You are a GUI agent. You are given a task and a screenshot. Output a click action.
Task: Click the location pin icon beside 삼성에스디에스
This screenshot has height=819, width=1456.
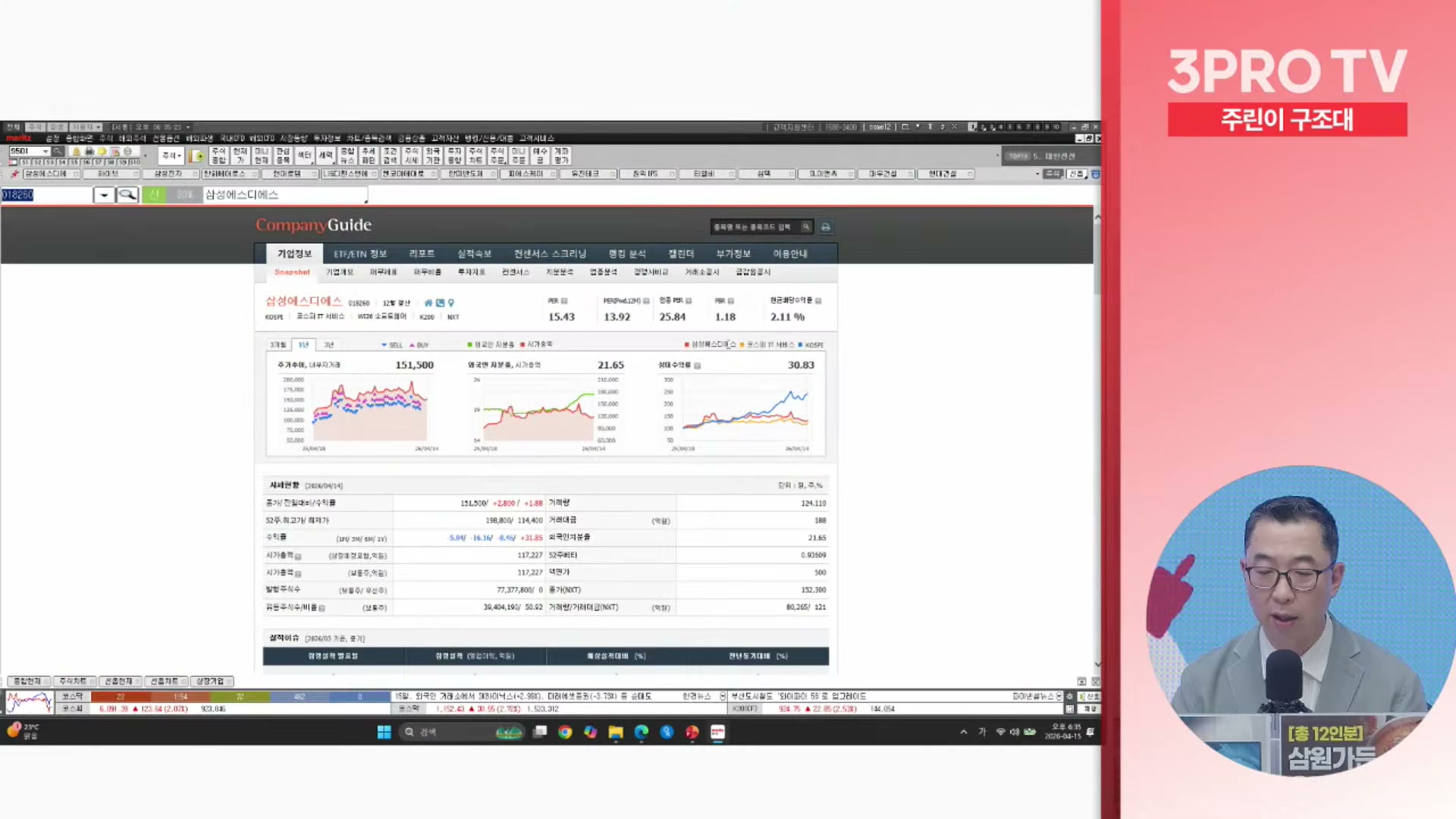[451, 303]
